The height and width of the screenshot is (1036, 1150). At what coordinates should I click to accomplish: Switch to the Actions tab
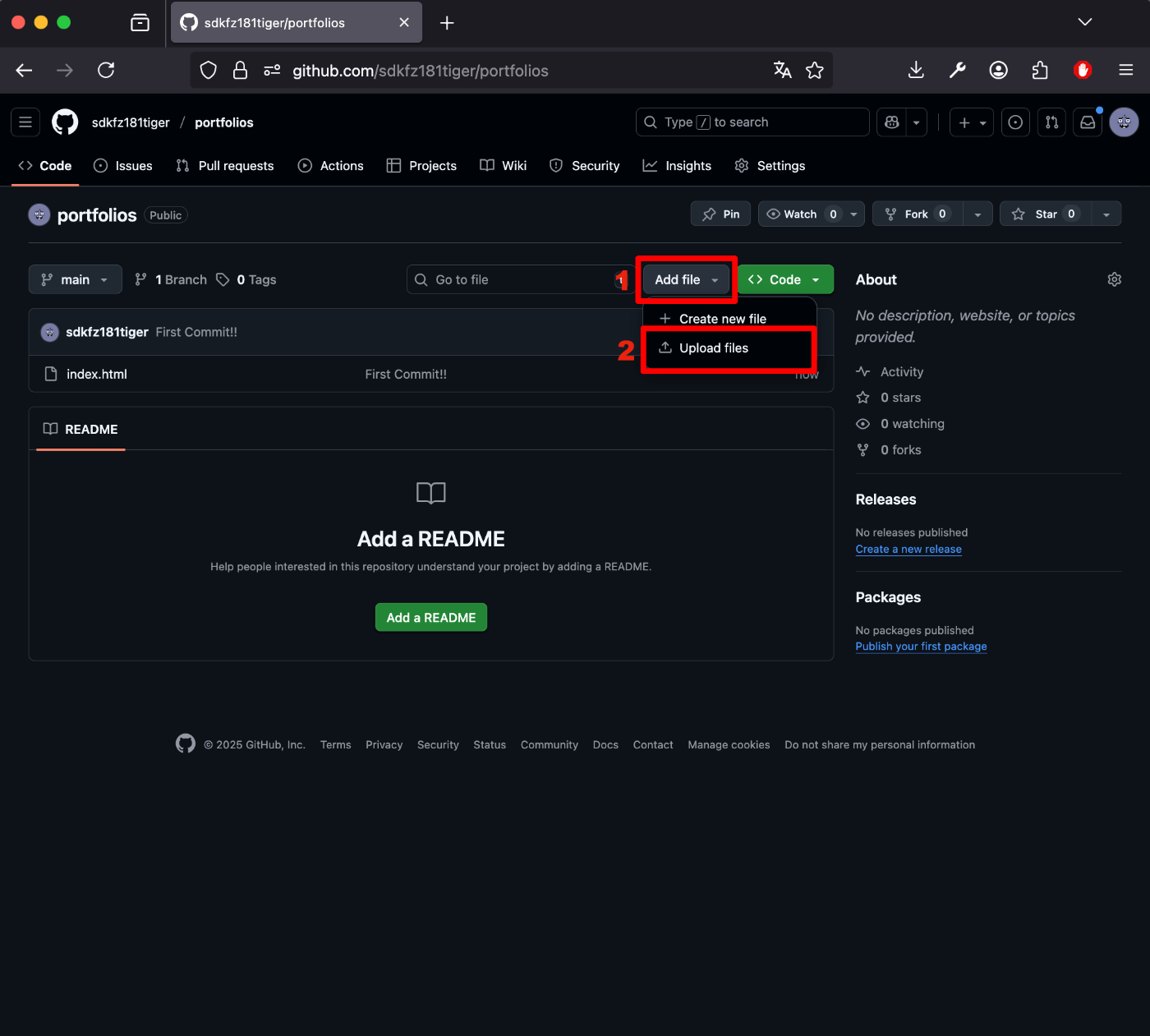331,166
